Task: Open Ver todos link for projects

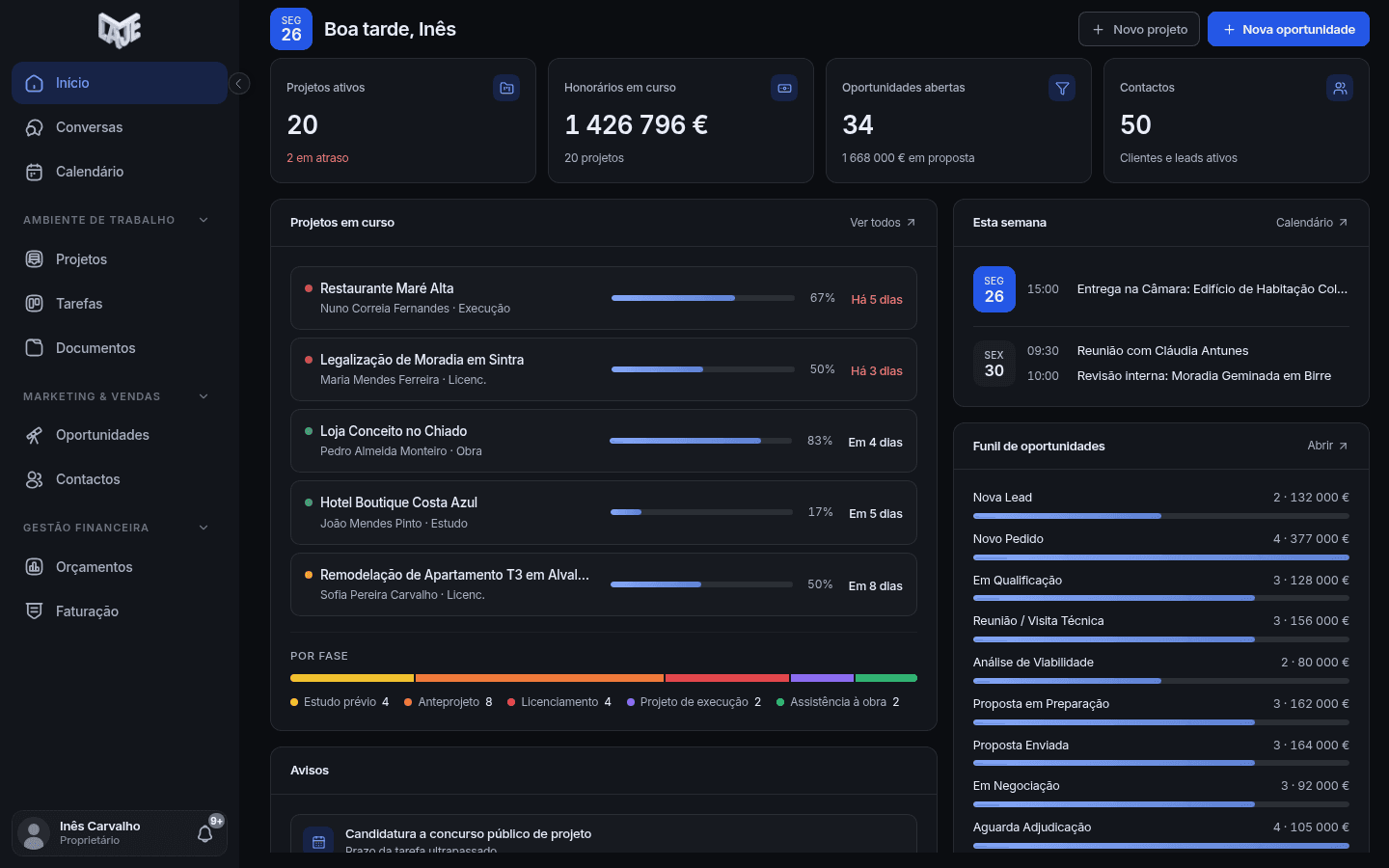Action: click(883, 223)
